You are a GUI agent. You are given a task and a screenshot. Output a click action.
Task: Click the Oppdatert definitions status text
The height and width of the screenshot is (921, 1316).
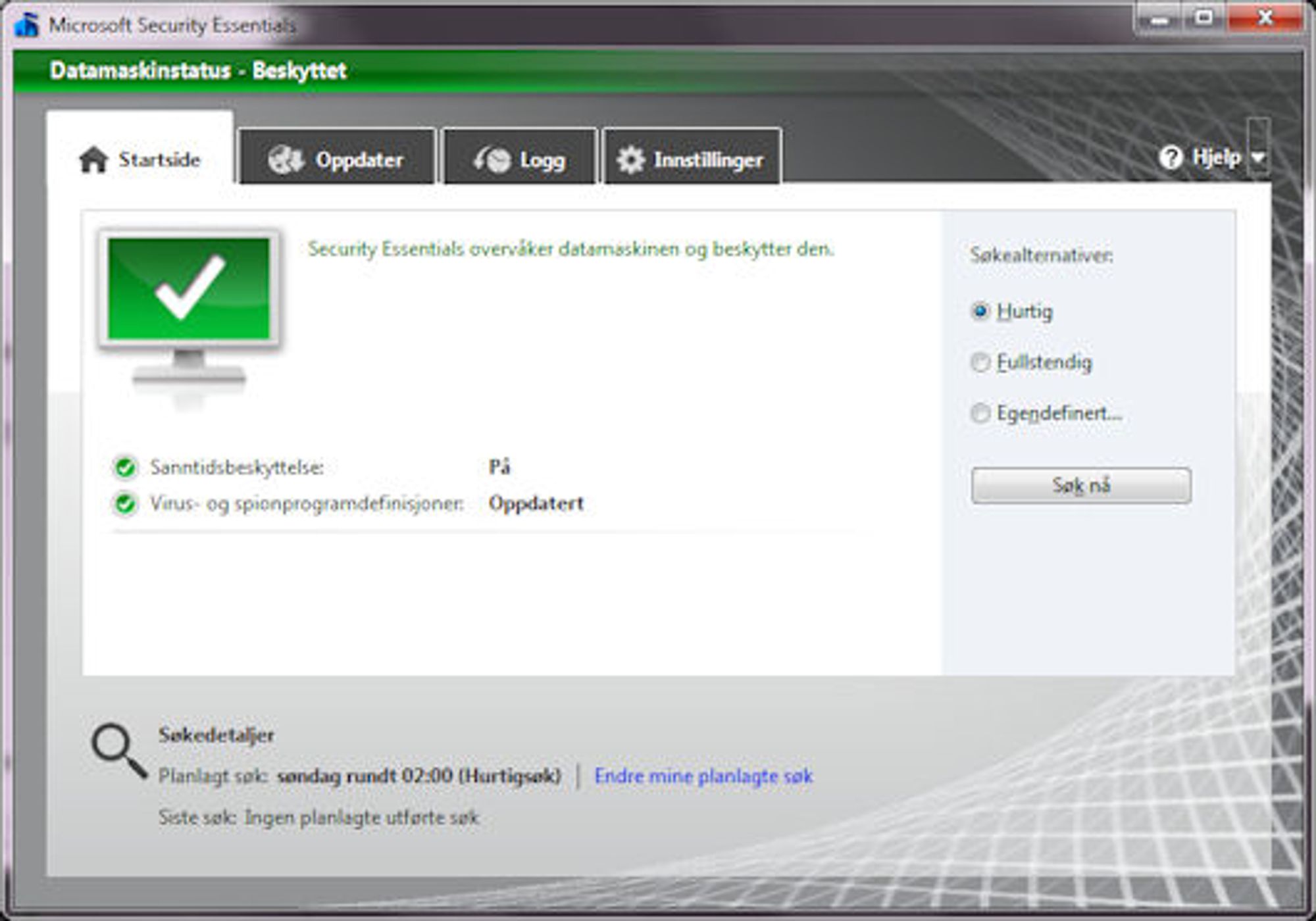(x=536, y=504)
